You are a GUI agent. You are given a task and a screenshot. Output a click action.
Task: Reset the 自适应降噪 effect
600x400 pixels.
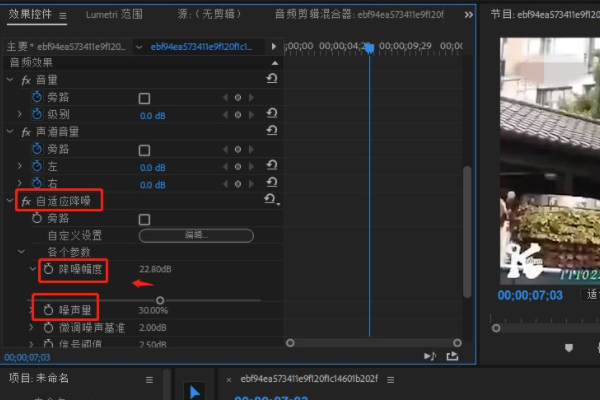point(271,199)
